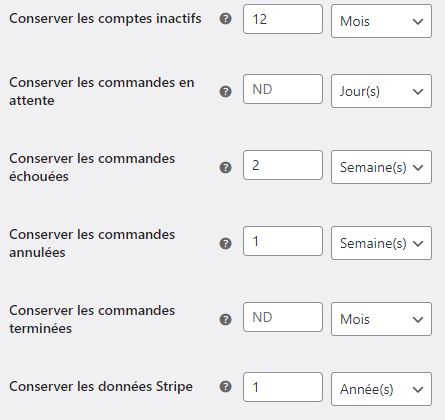Click the Conserver les comptes inactifs label

[x=105, y=19]
